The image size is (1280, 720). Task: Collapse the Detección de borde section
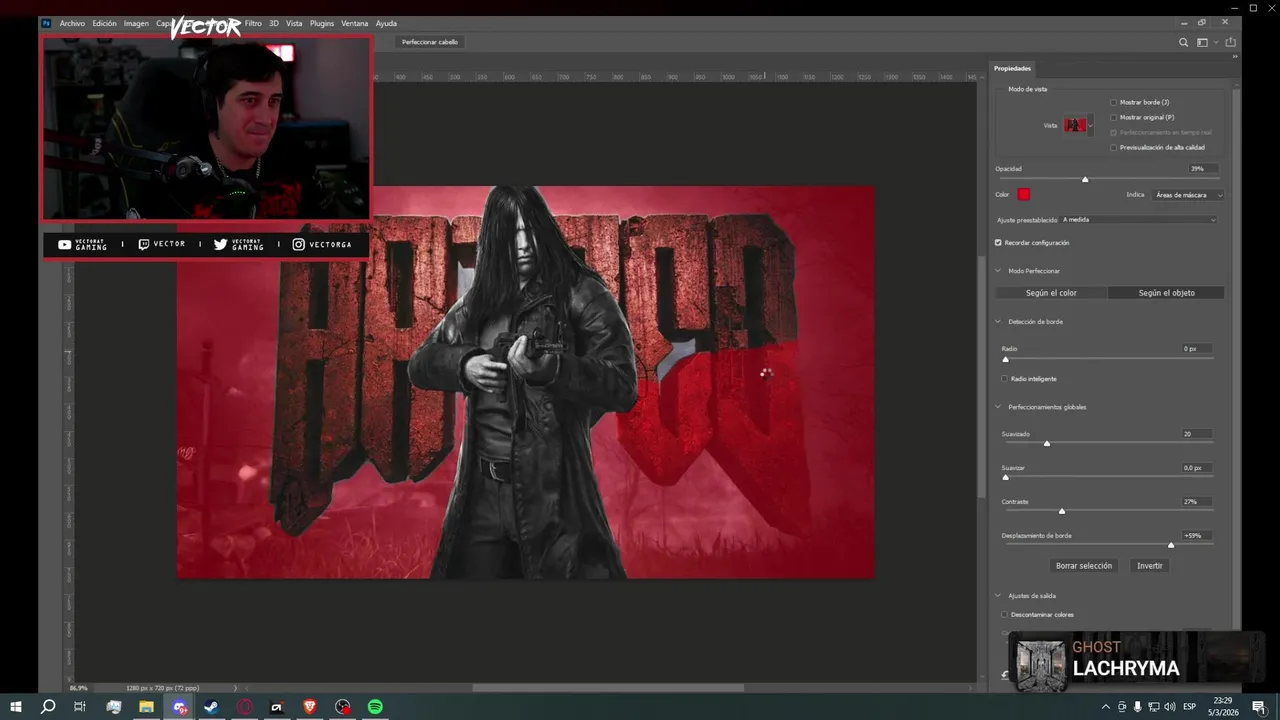998,322
